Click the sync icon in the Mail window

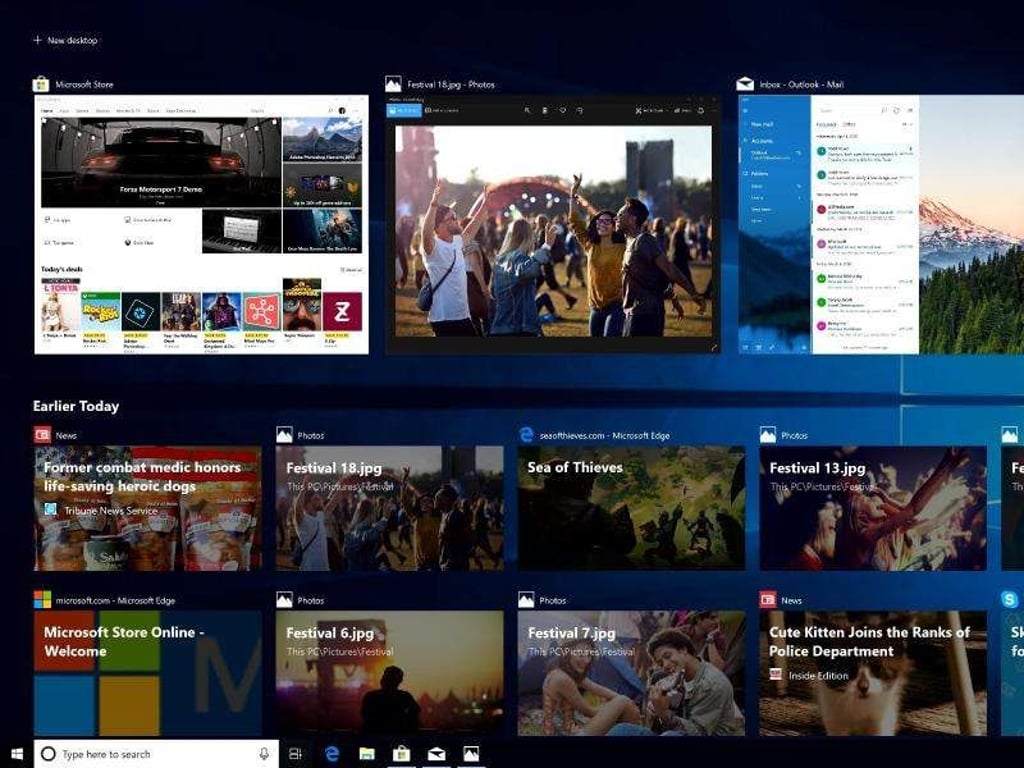point(896,110)
